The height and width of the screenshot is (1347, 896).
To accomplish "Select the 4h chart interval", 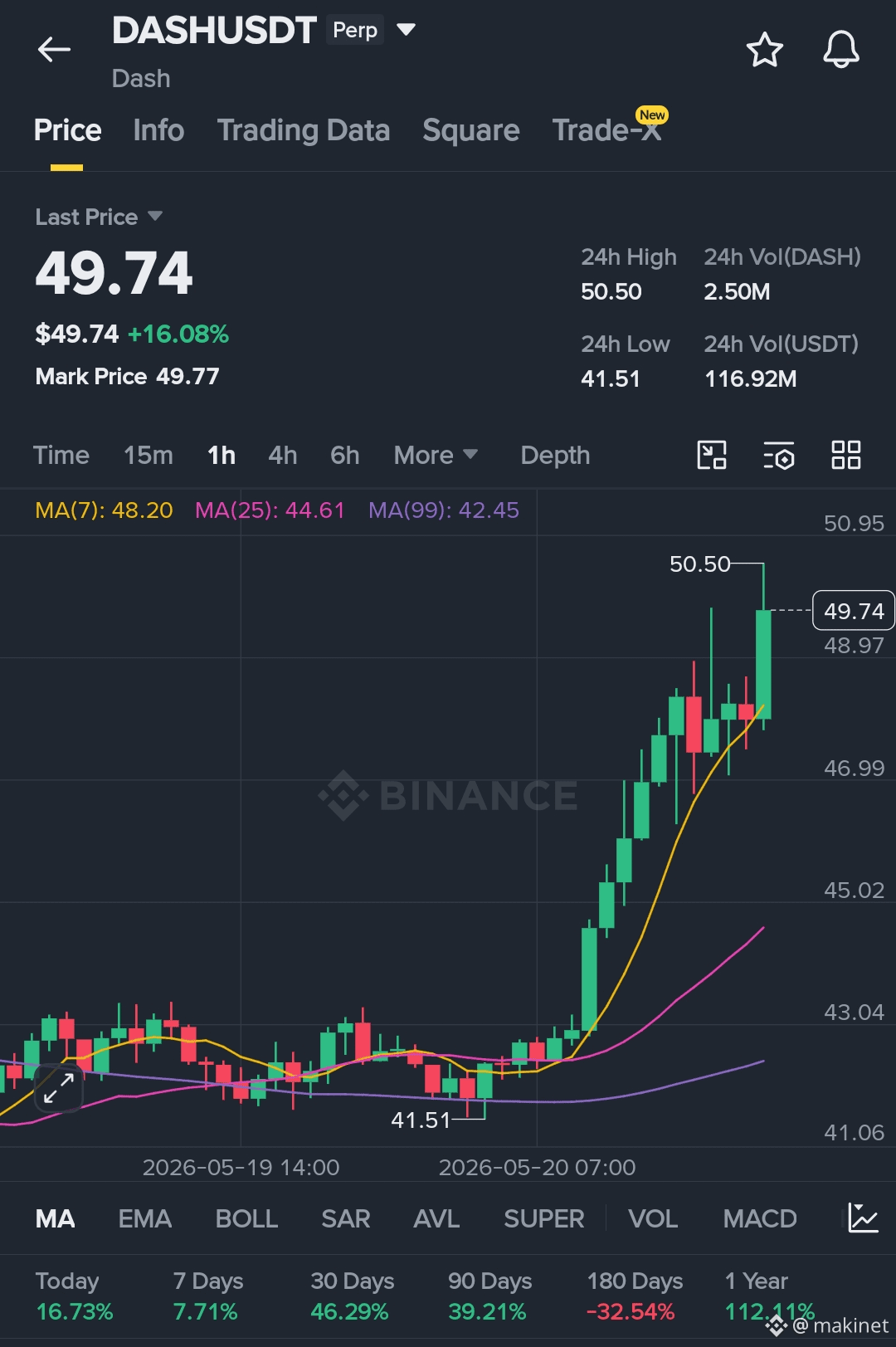I will point(283,455).
